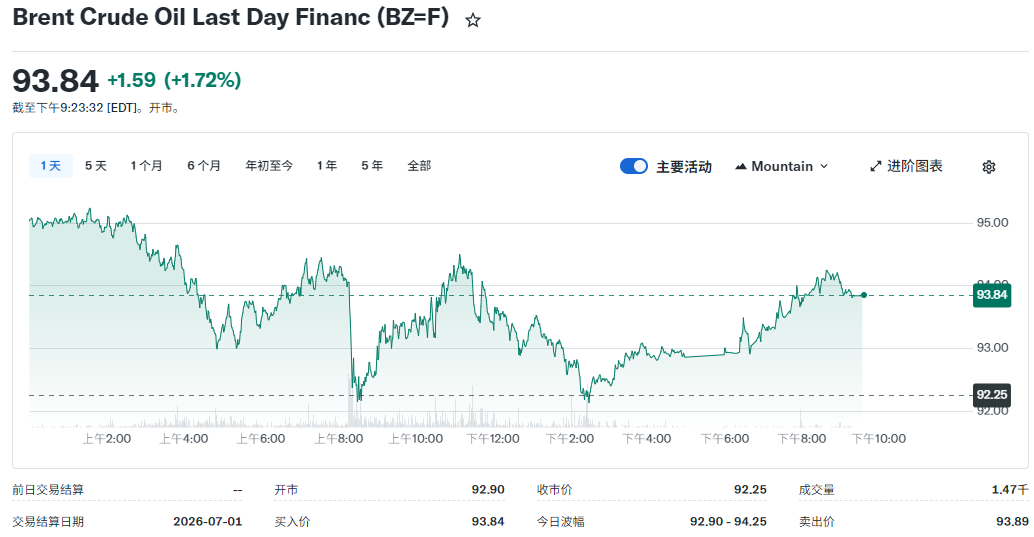This screenshot has height=537, width=1034.
Task: Select the 6个月 range tab
Action: [x=204, y=166]
